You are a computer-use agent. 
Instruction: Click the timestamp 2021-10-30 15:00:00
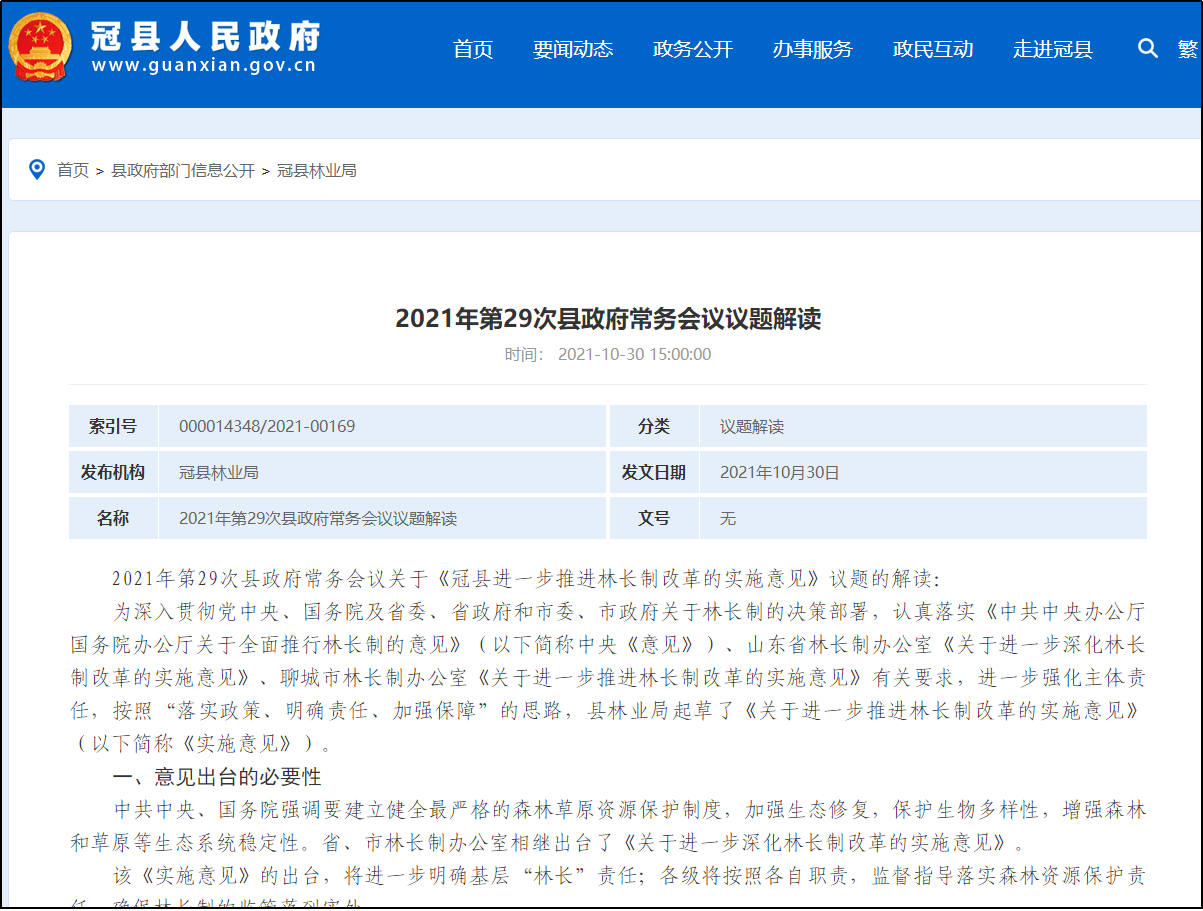tap(634, 354)
